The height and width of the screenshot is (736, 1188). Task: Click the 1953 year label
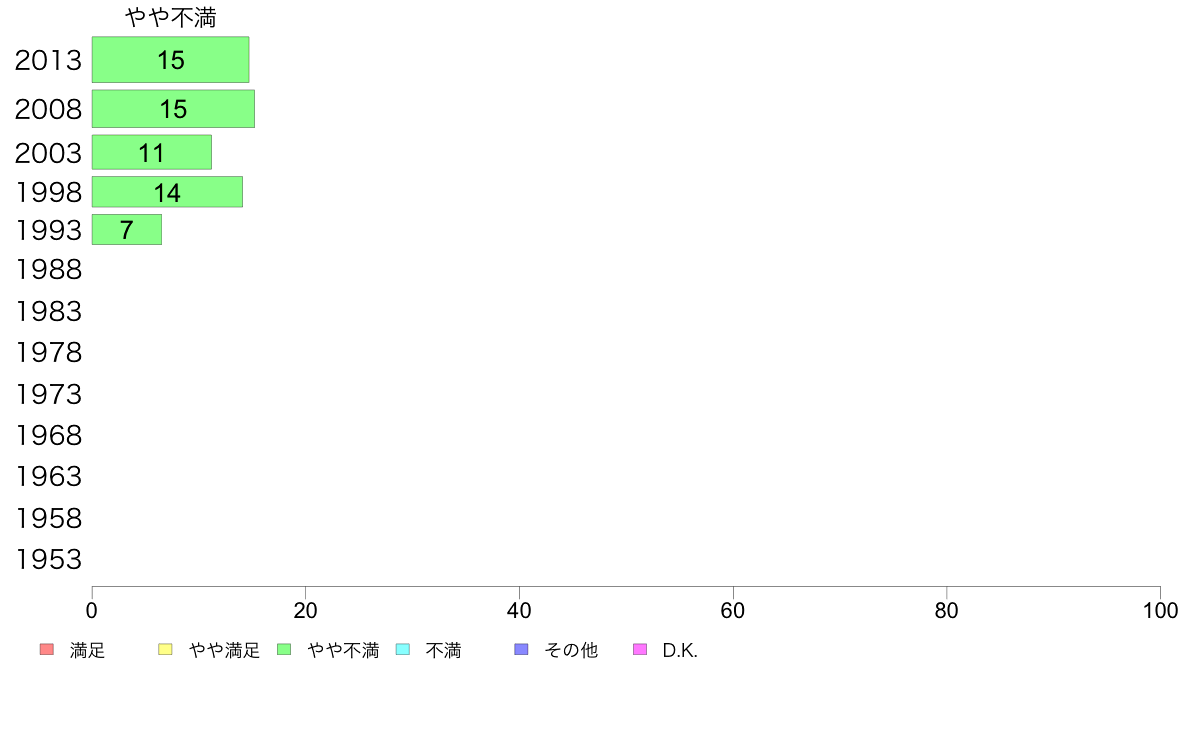click(x=48, y=559)
